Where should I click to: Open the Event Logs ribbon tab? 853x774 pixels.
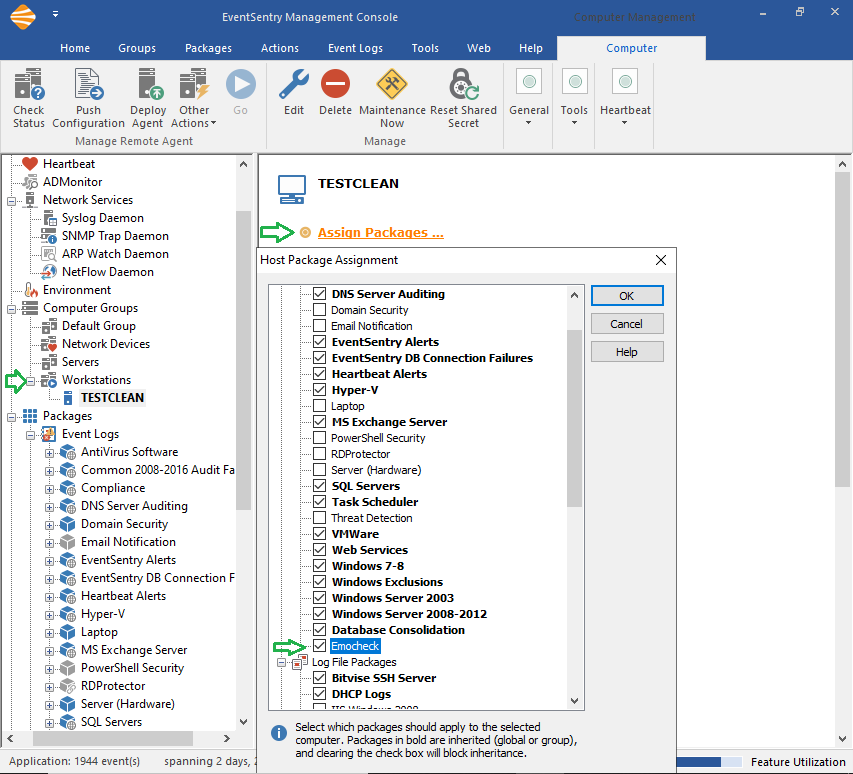(x=355, y=48)
